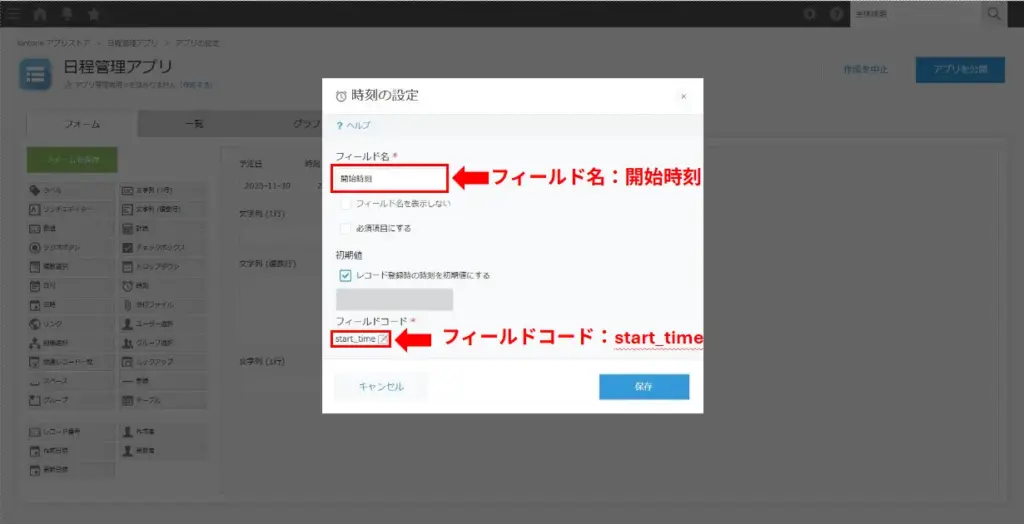This screenshot has width=1024, height=524.
Task: Select the スペース field in the palette
Action: [71, 380]
